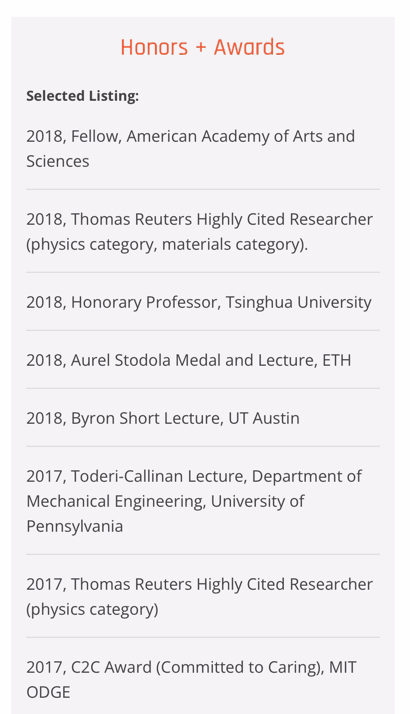This screenshot has width=410, height=714.
Task: Click the word ETH in Stodola entry
Action: pos(337,360)
